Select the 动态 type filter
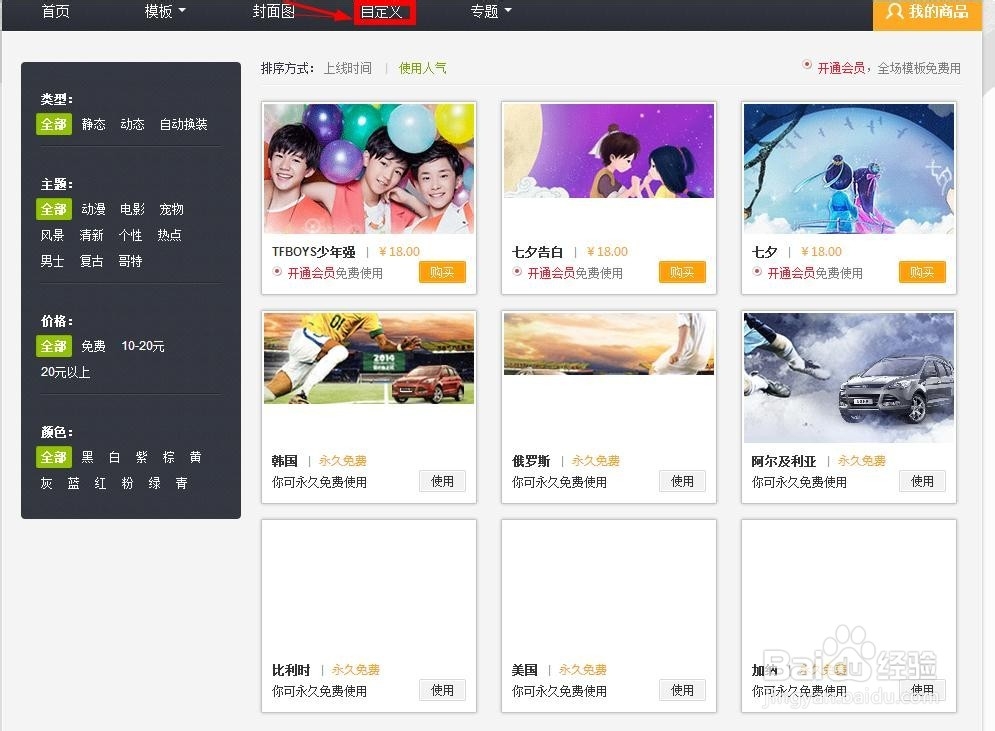Screen dimensions: 995x731 click(132, 124)
